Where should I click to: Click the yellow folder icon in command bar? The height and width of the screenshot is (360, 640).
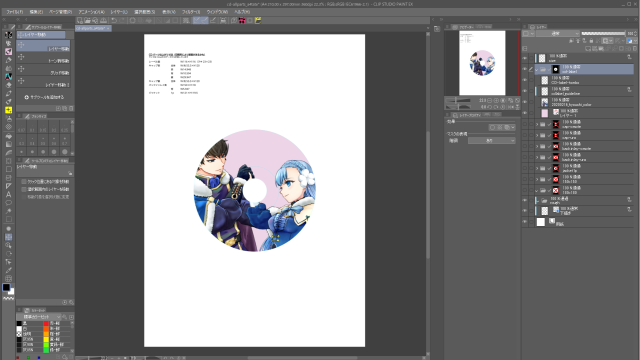click(258, 20)
